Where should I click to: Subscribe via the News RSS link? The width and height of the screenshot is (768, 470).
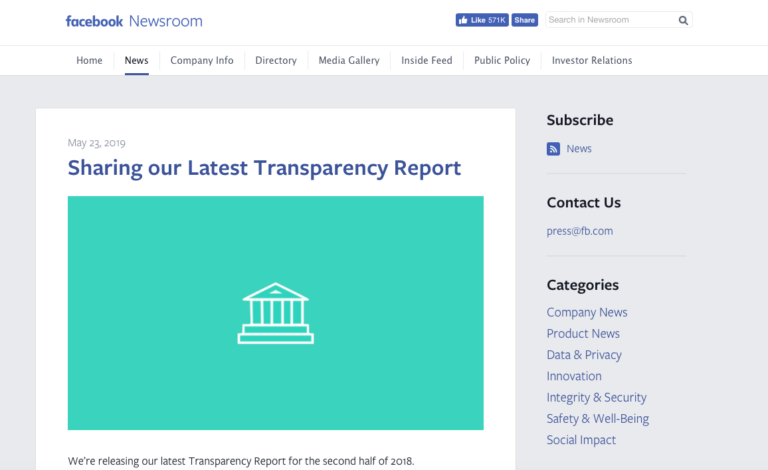click(579, 148)
